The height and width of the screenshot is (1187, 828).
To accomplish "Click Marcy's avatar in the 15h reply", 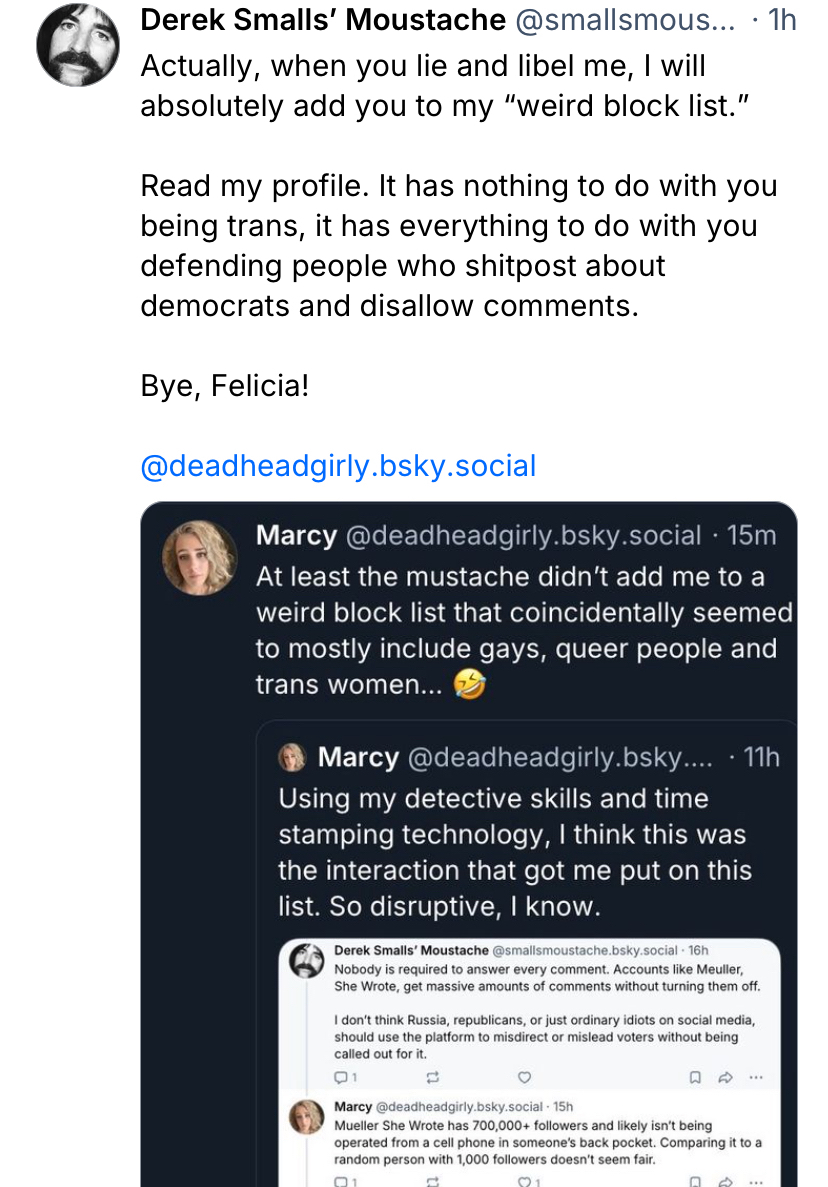I will pos(306,1117).
